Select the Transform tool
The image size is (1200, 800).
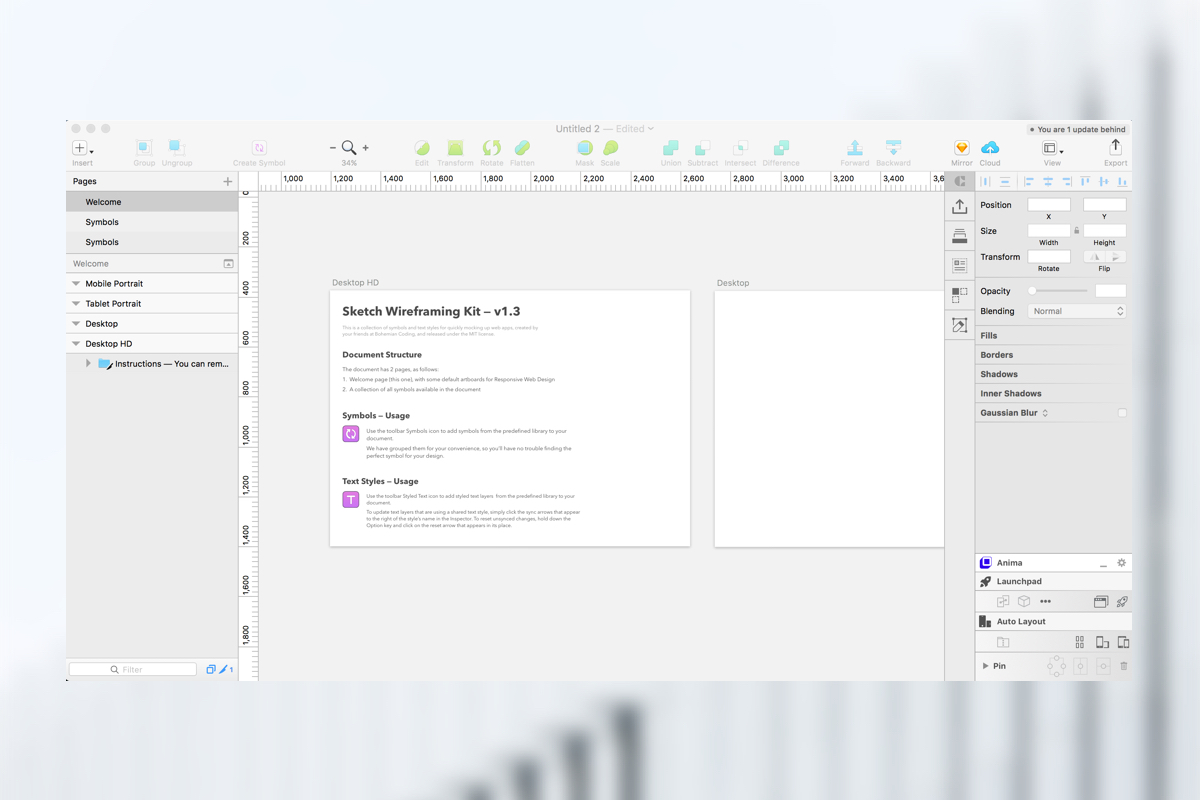(455, 148)
